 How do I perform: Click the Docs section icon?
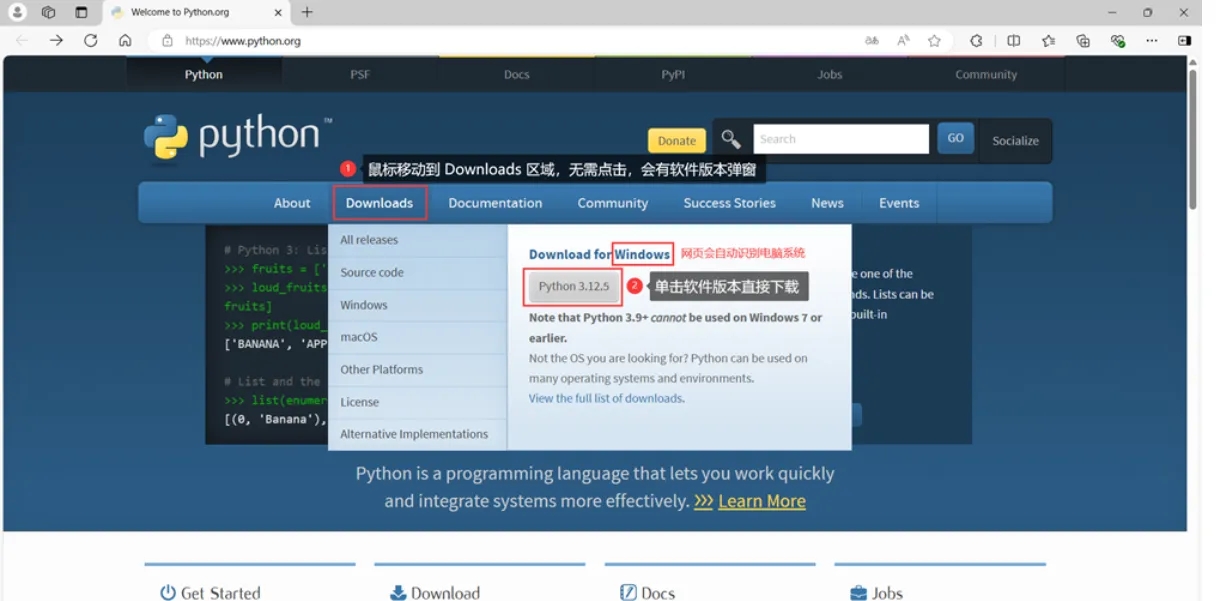point(628,593)
